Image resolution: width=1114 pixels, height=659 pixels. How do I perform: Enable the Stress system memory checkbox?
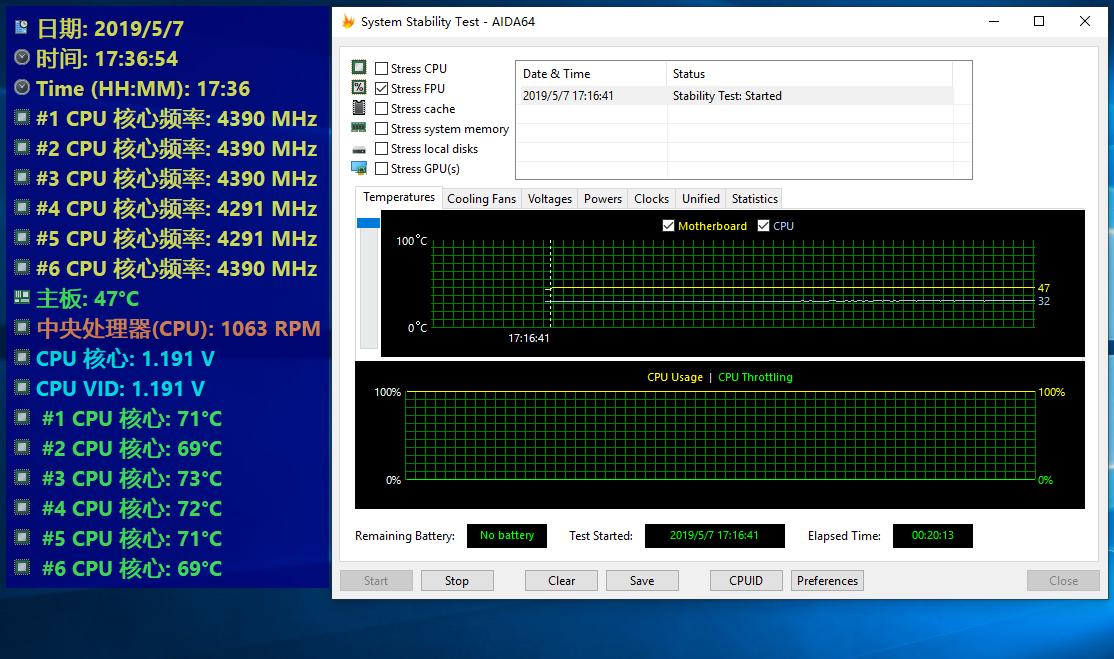[x=382, y=129]
